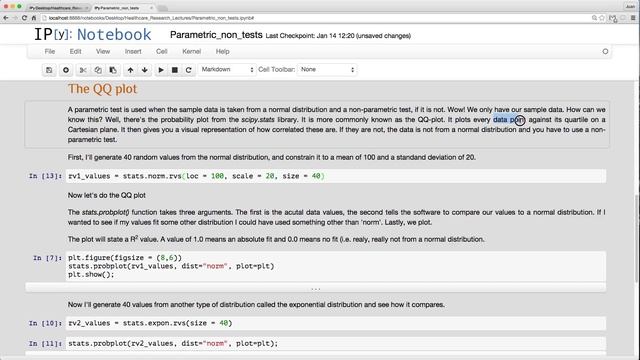The height and width of the screenshot is (360, 640).
Task: Click the paragraph starting 'First, I'll generate 40 random values'
Action: [271, 158]
